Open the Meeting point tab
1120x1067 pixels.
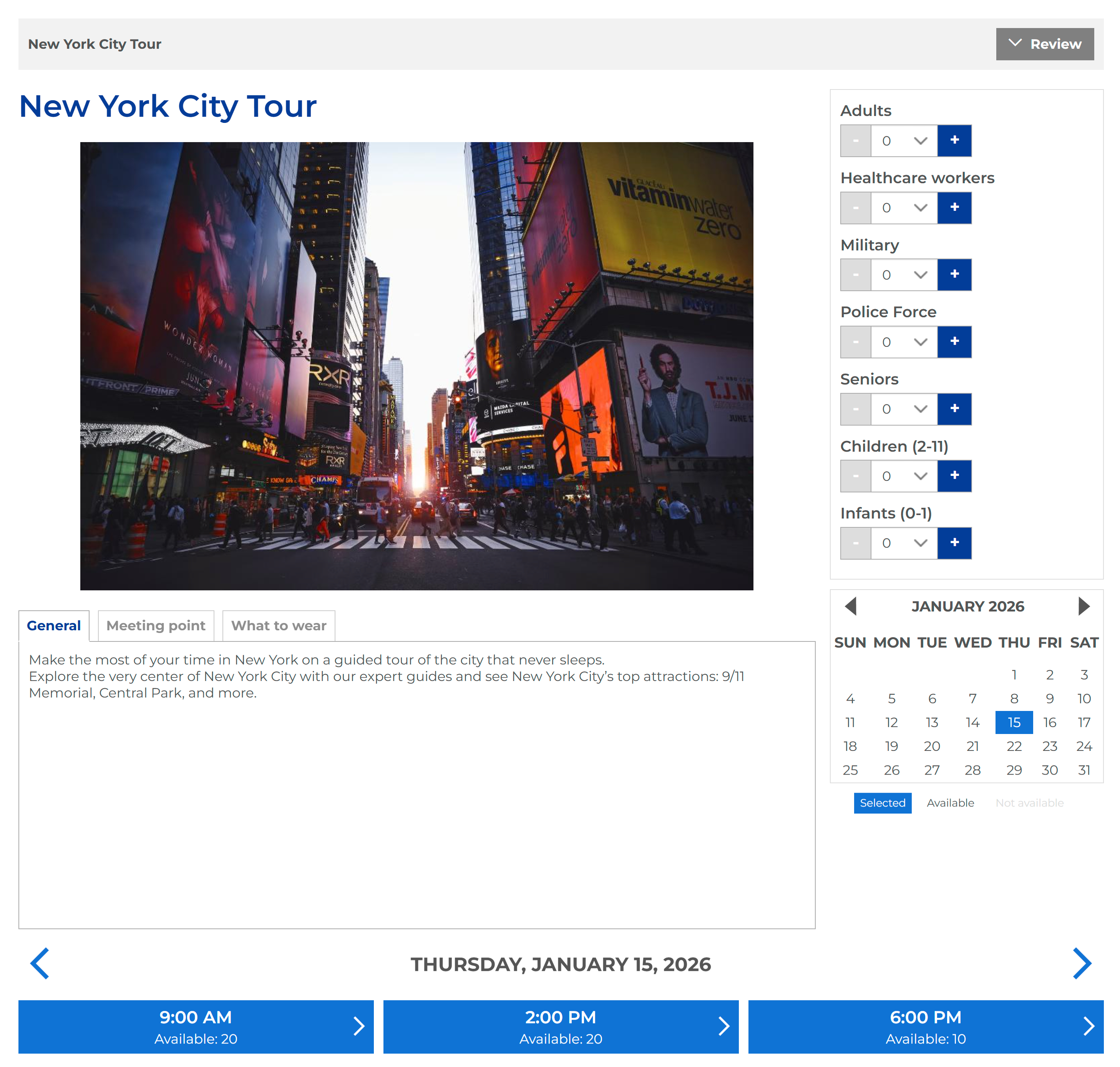(x=156, y=626)
